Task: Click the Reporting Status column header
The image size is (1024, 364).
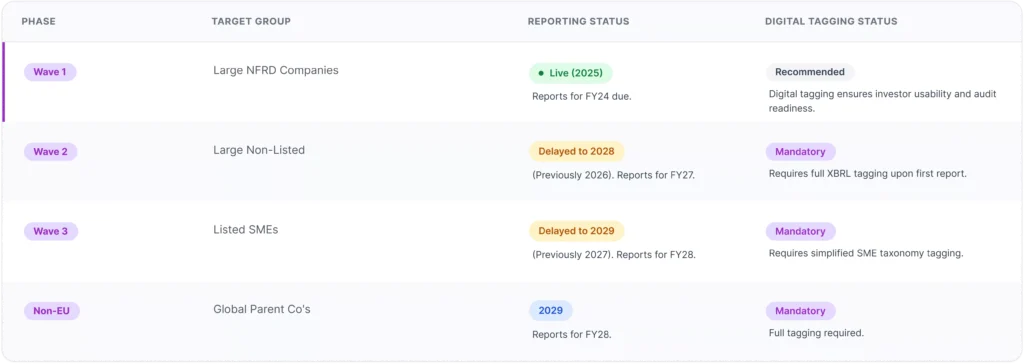Action: click(579, 22)
